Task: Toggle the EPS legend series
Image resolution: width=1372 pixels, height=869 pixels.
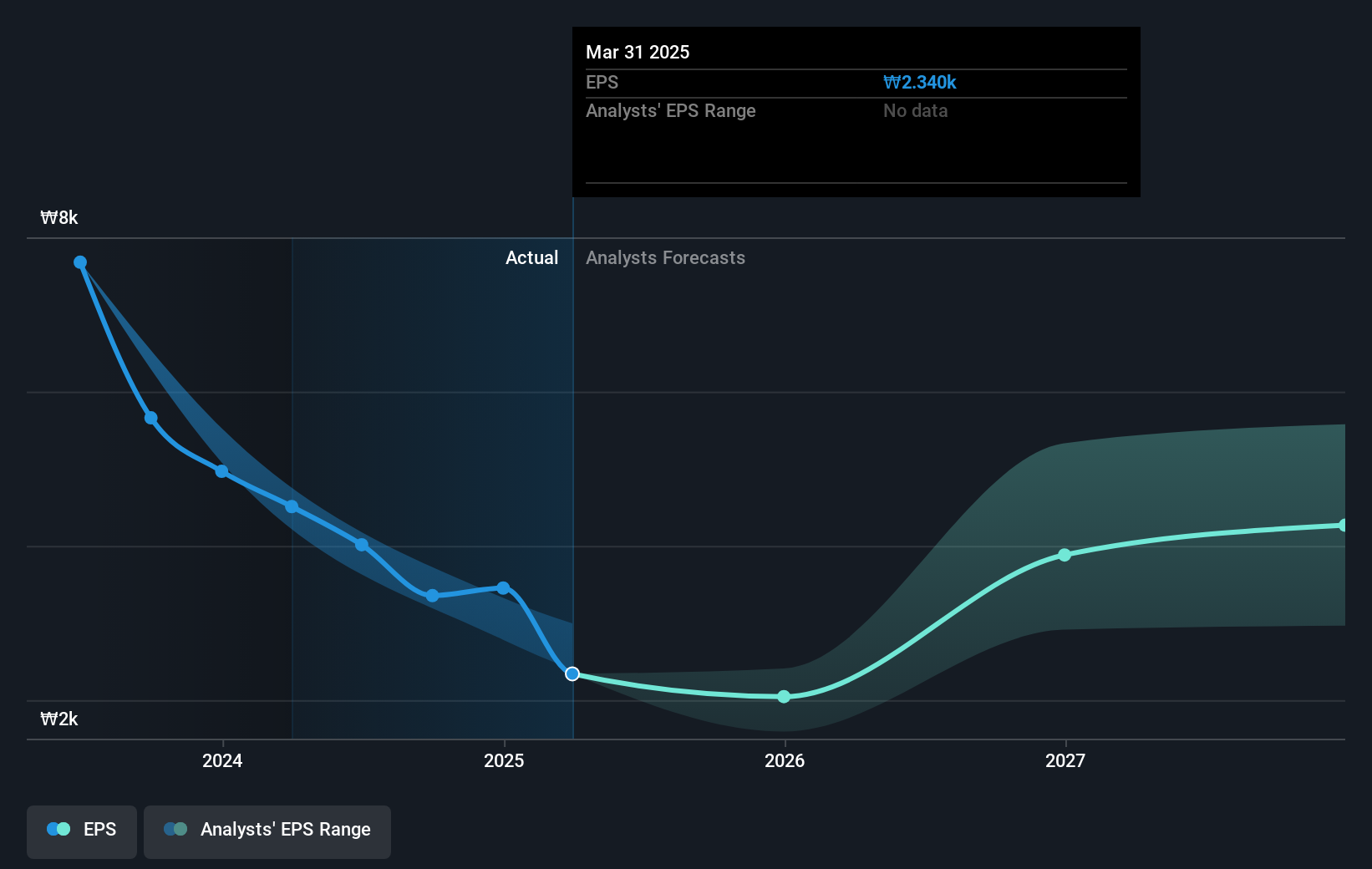Action: coord(82,831)
